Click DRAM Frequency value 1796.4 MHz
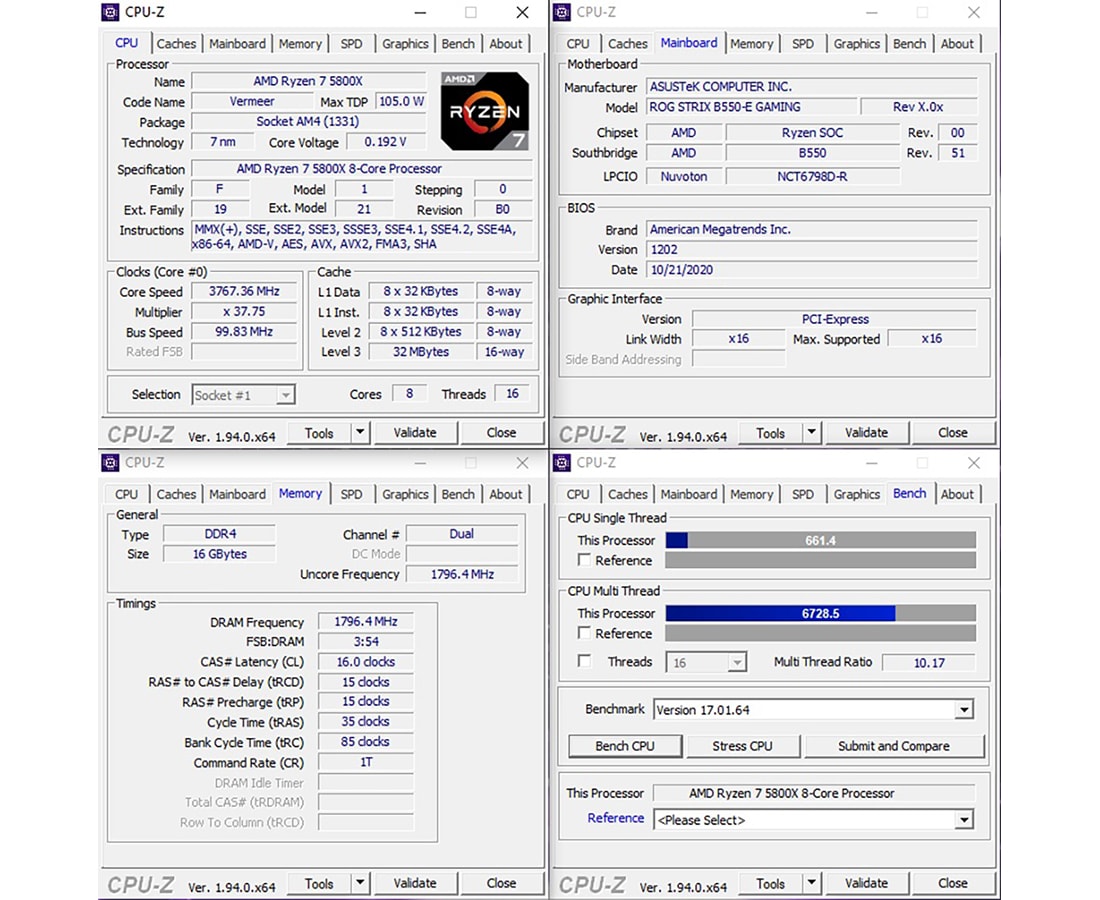Screen dimensions: 1100x900 (365, 622)
